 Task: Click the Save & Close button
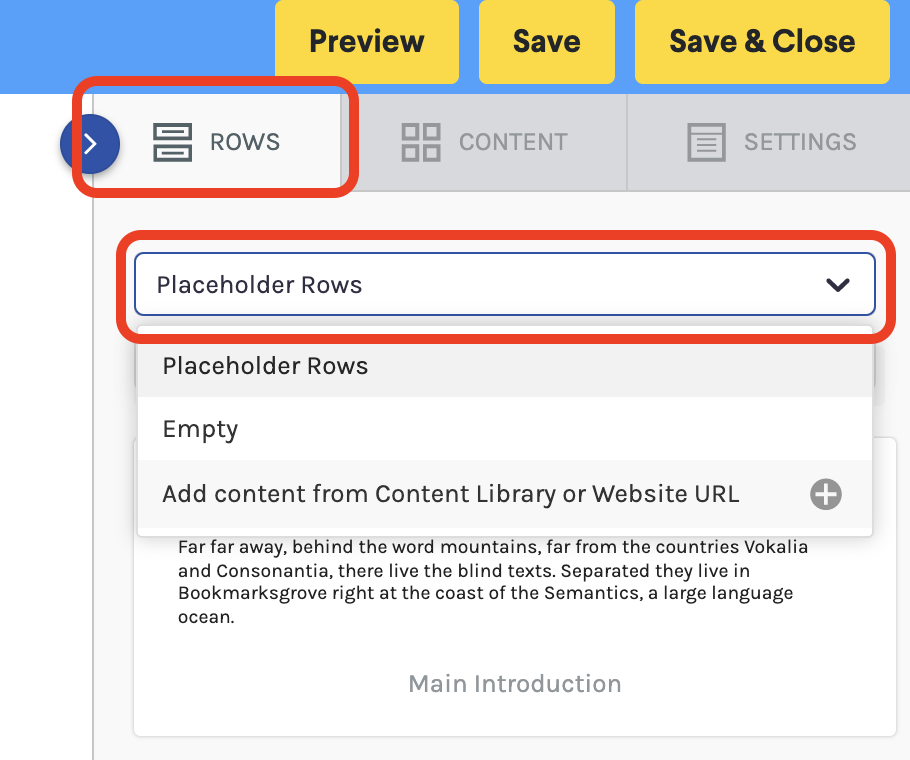click(762, 42)
